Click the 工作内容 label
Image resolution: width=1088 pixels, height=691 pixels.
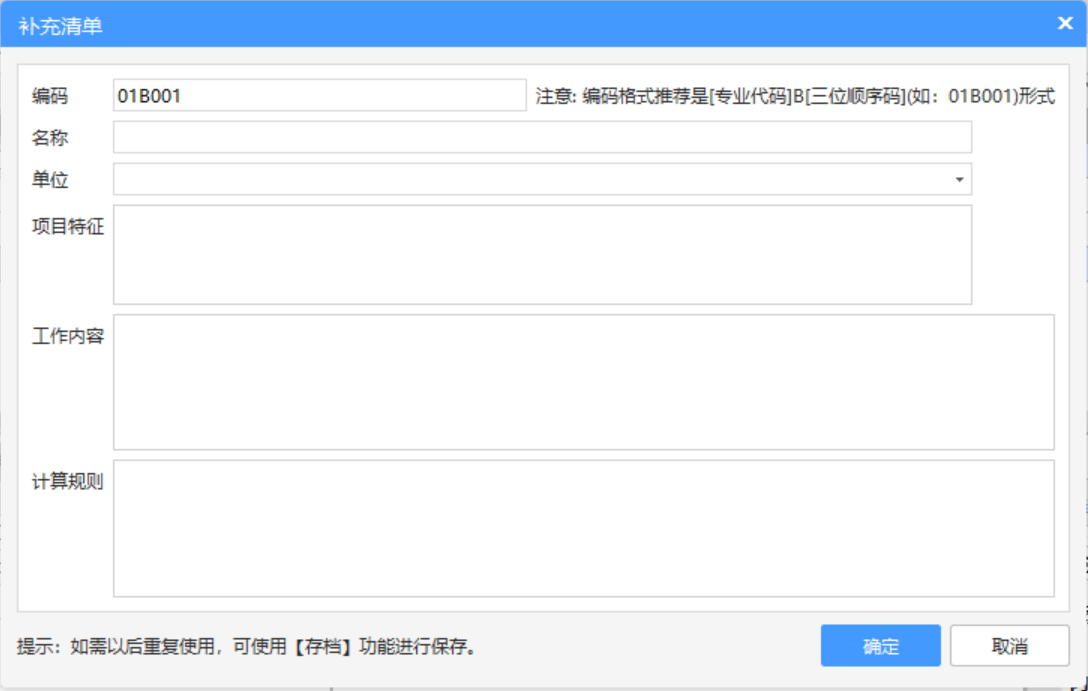tap(68, 336)
